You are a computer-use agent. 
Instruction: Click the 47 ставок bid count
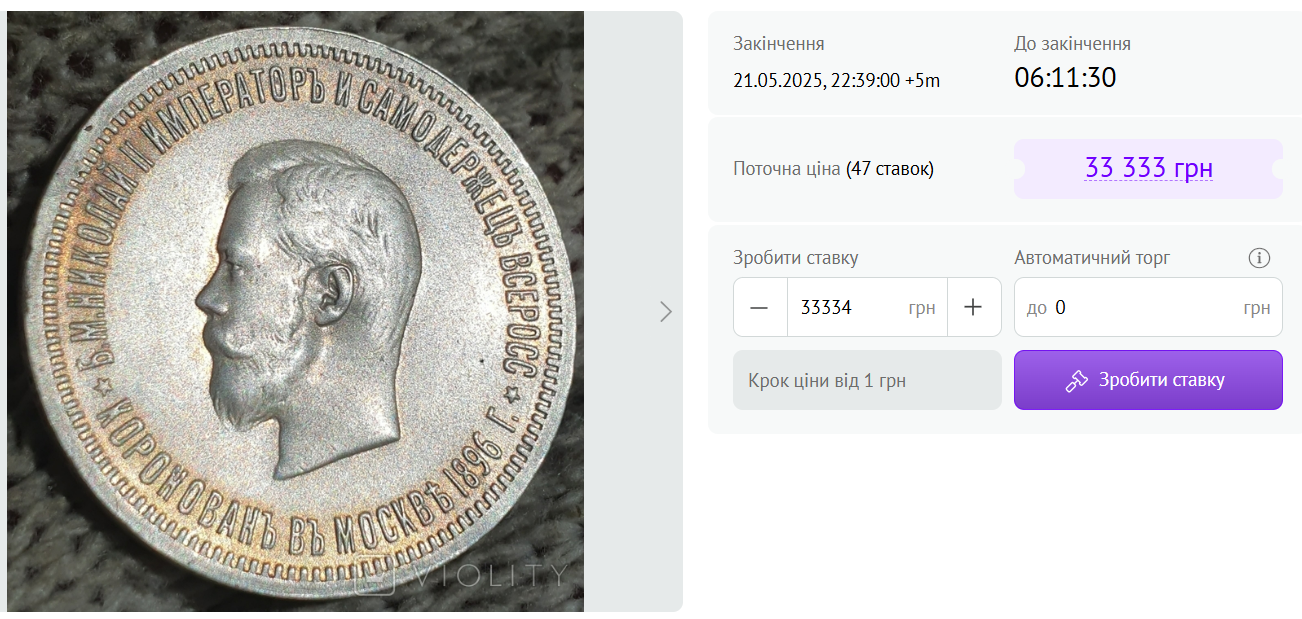pyautogui.click(x=890, y=169)
